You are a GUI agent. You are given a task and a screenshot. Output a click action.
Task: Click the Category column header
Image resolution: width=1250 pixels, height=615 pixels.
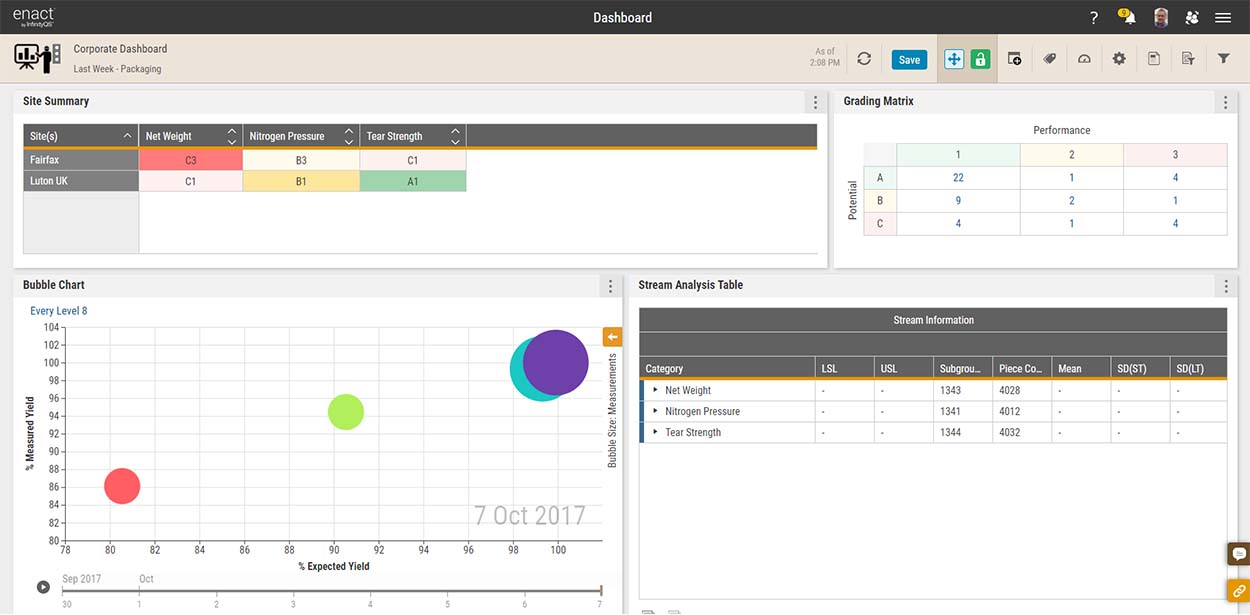tap(726, 368)
